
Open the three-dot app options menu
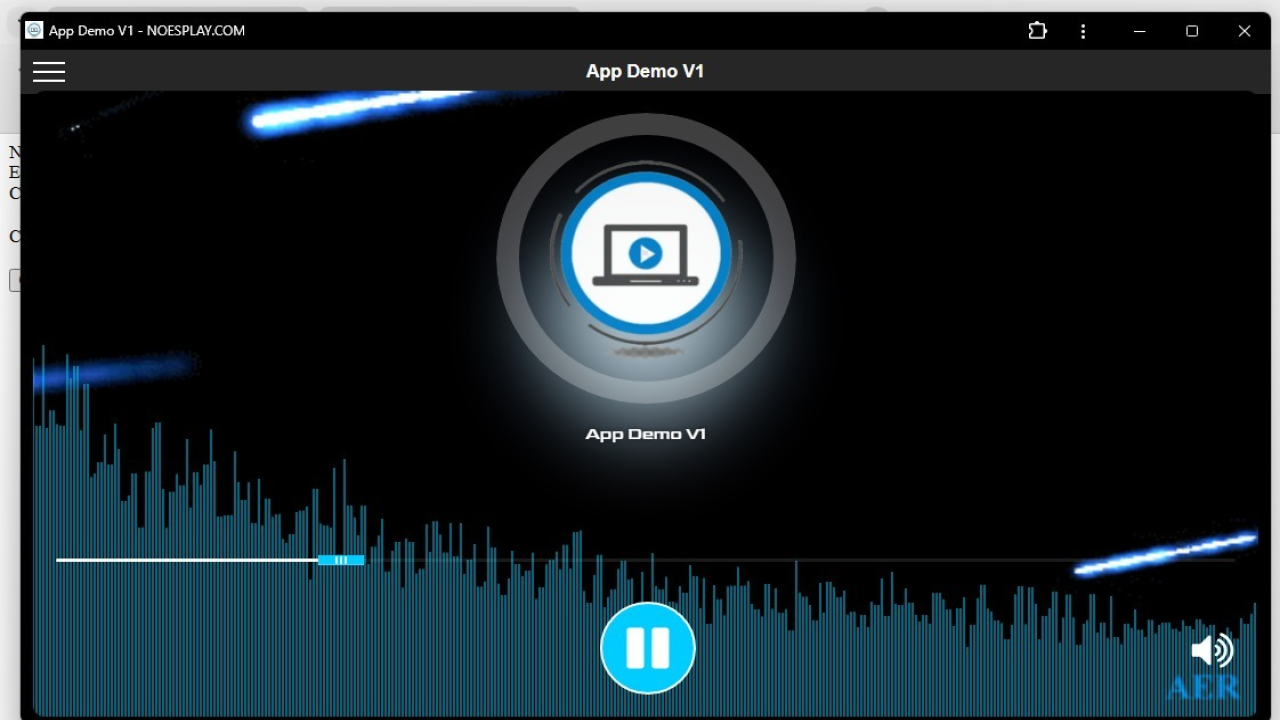pos(1083,31)
